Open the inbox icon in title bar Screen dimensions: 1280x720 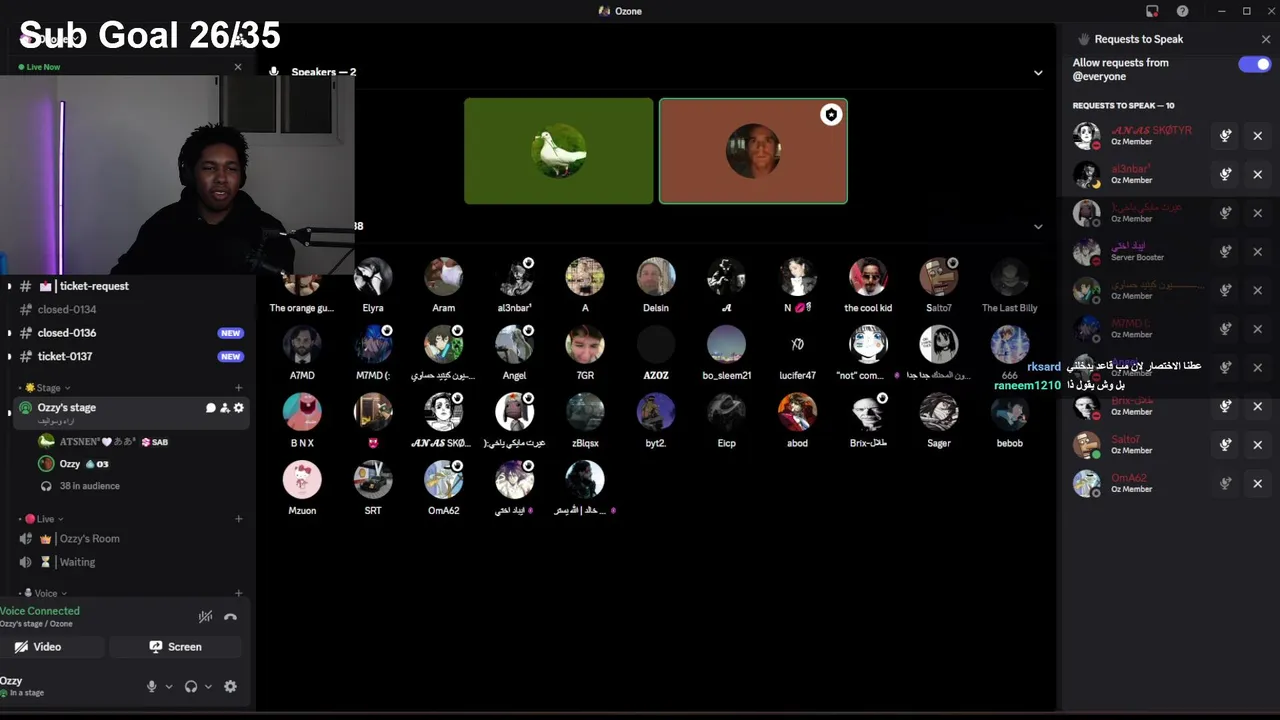coord(1152,11)
